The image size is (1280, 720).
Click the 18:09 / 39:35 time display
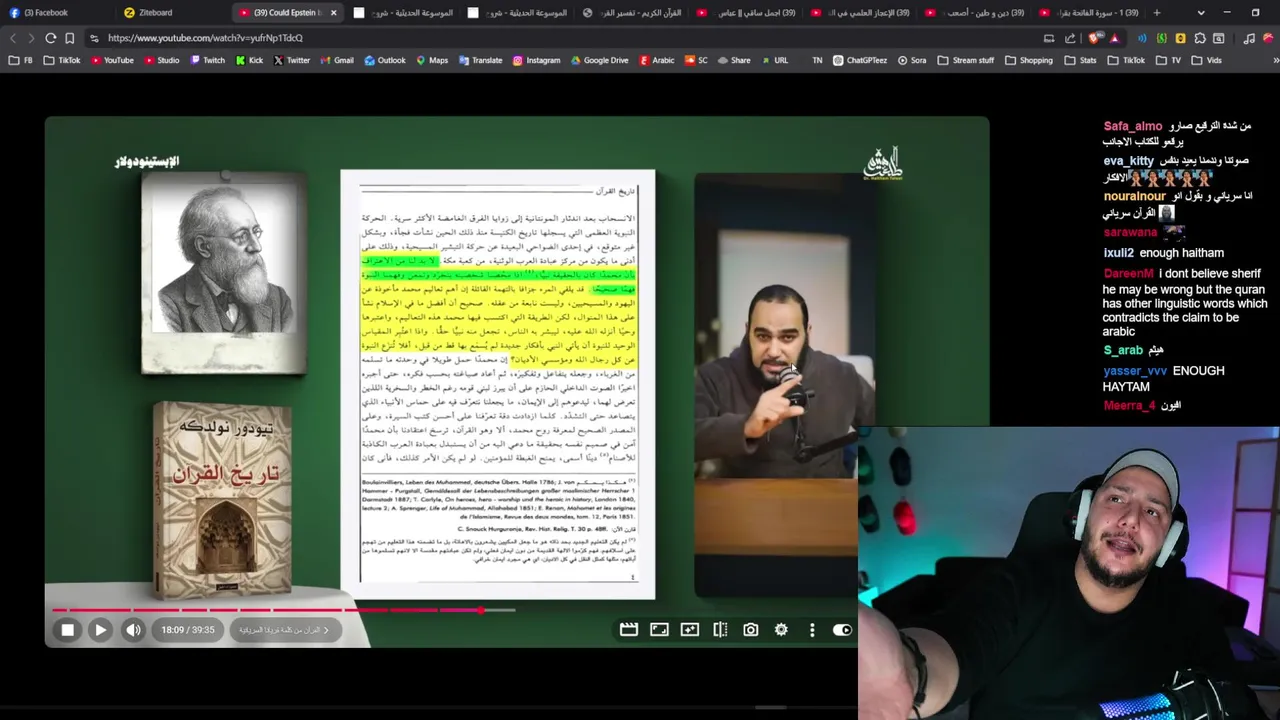(x=188, y=630)
